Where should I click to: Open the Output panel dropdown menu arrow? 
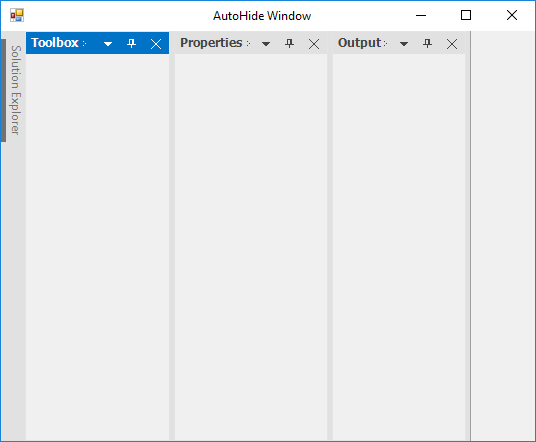click(404, 44)
